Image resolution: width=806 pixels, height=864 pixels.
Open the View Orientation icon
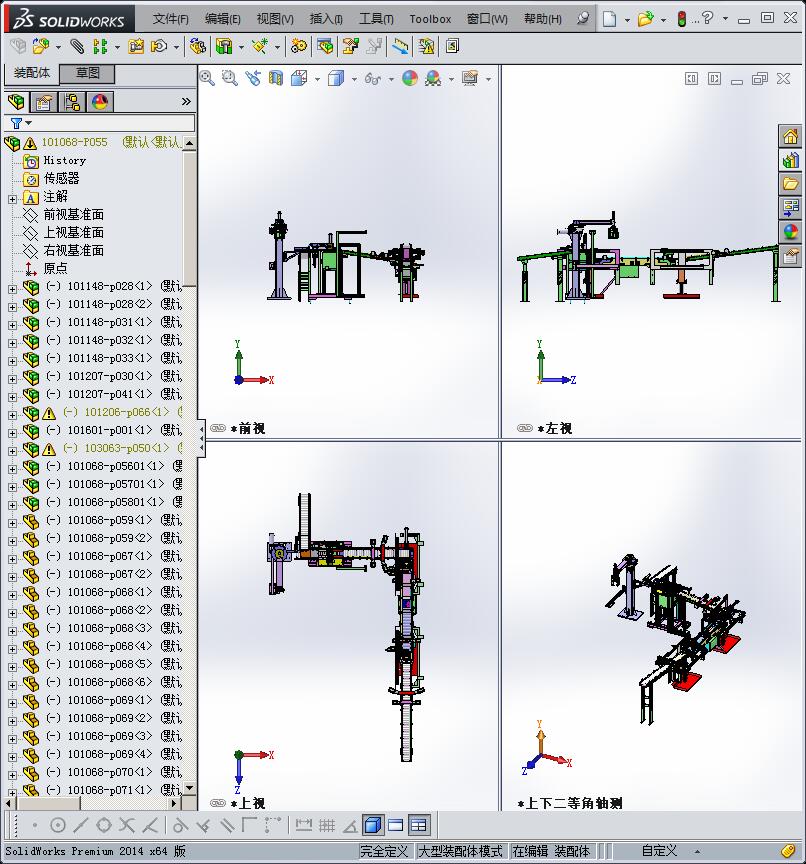(x=299, y=78)
